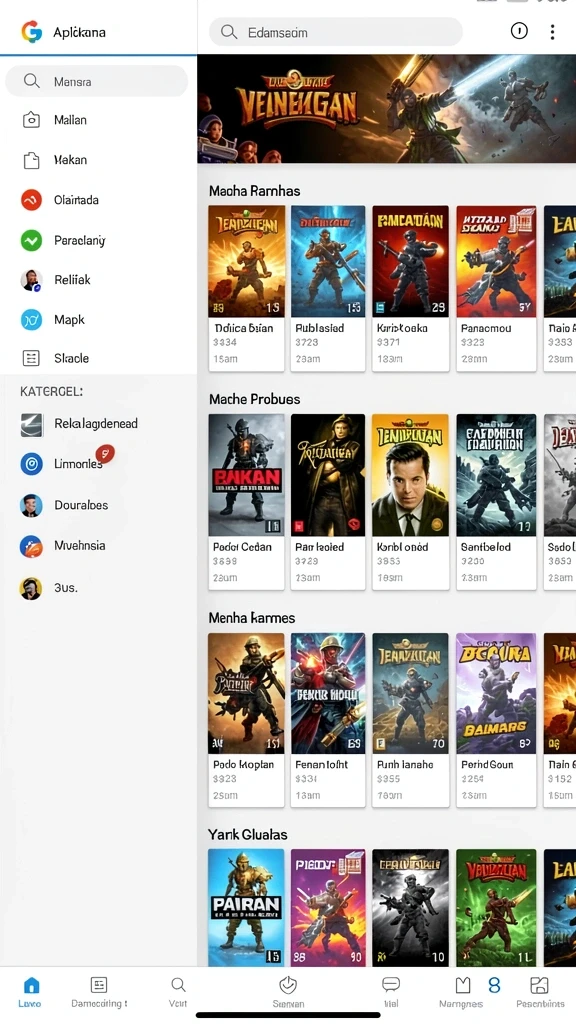This screenshot has height=1024, width=576.
Task: Open the Pado kloptan game cover
Action: coord(246,693)
